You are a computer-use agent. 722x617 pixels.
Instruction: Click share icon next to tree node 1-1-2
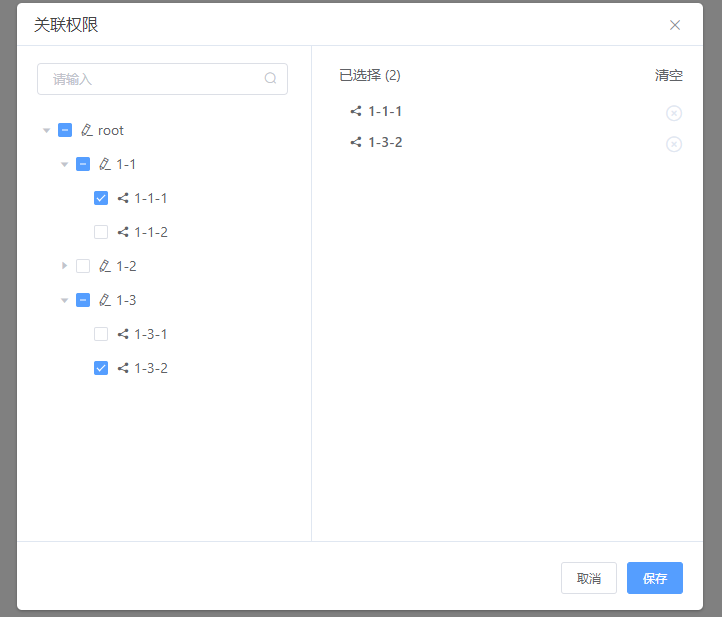click(123, 232)
